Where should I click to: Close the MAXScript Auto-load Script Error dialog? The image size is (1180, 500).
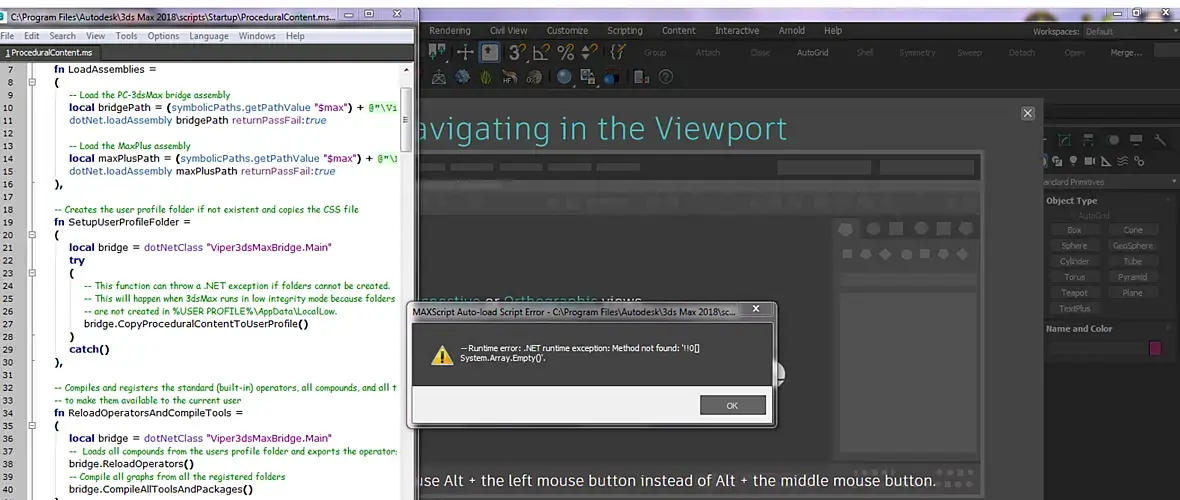click(756, 309)
